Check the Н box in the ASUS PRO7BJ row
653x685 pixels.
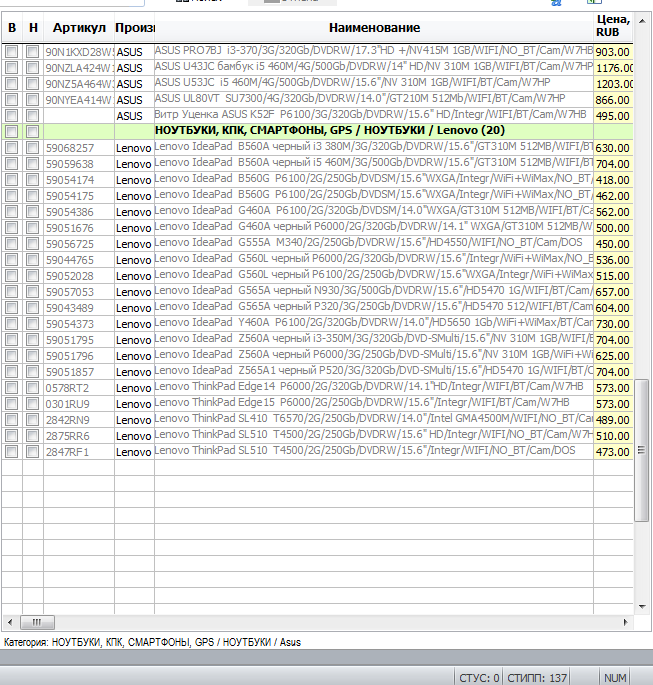tap(32, 52)
